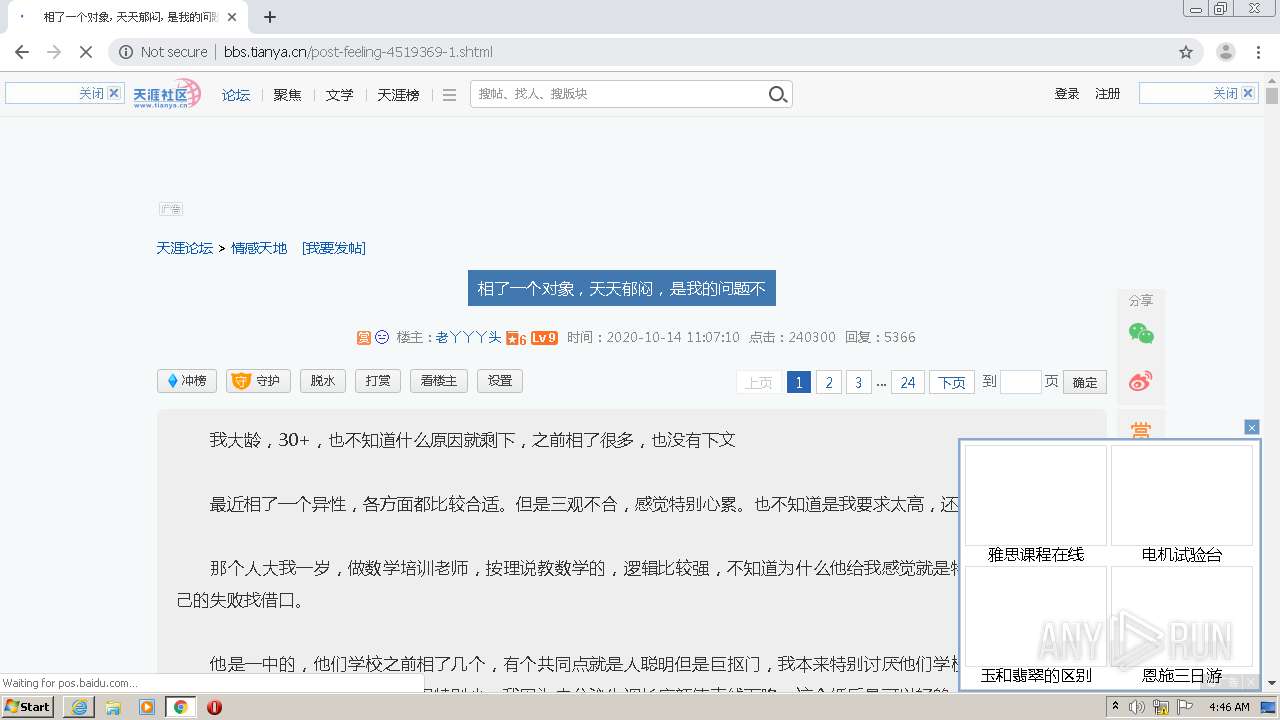Click the post title 相了一个对象
1280x720 pixels.
[x=622, y=288]
